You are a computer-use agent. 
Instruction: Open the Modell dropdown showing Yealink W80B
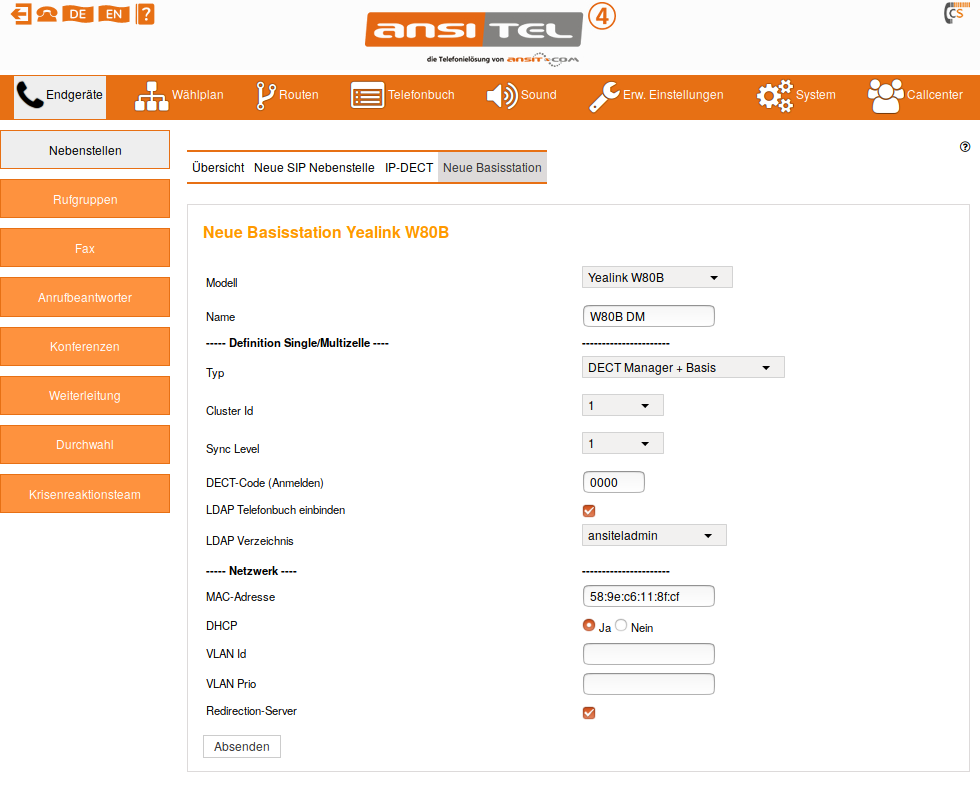[x=657, y=277]
